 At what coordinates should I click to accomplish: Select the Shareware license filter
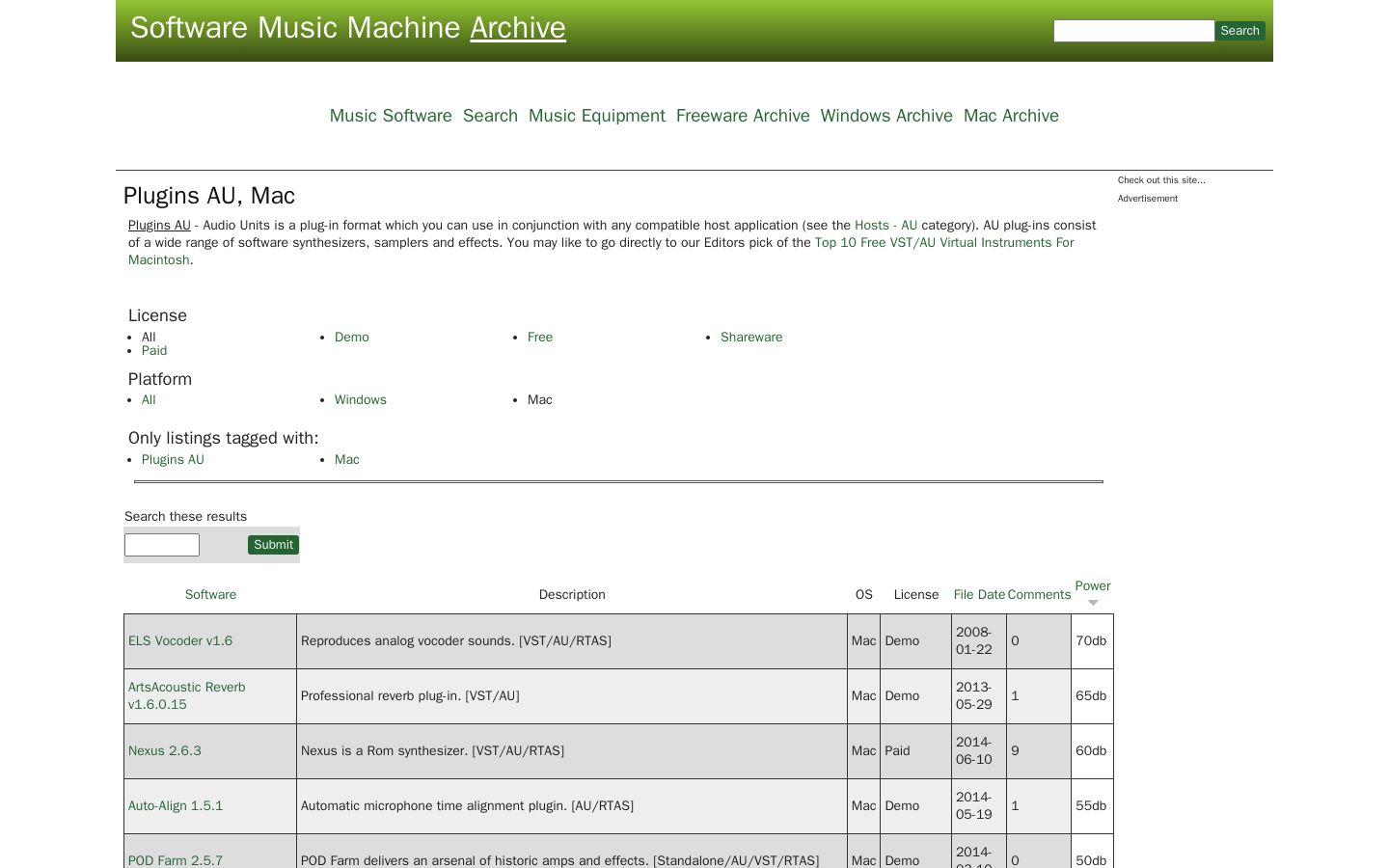tap(751, 338)
